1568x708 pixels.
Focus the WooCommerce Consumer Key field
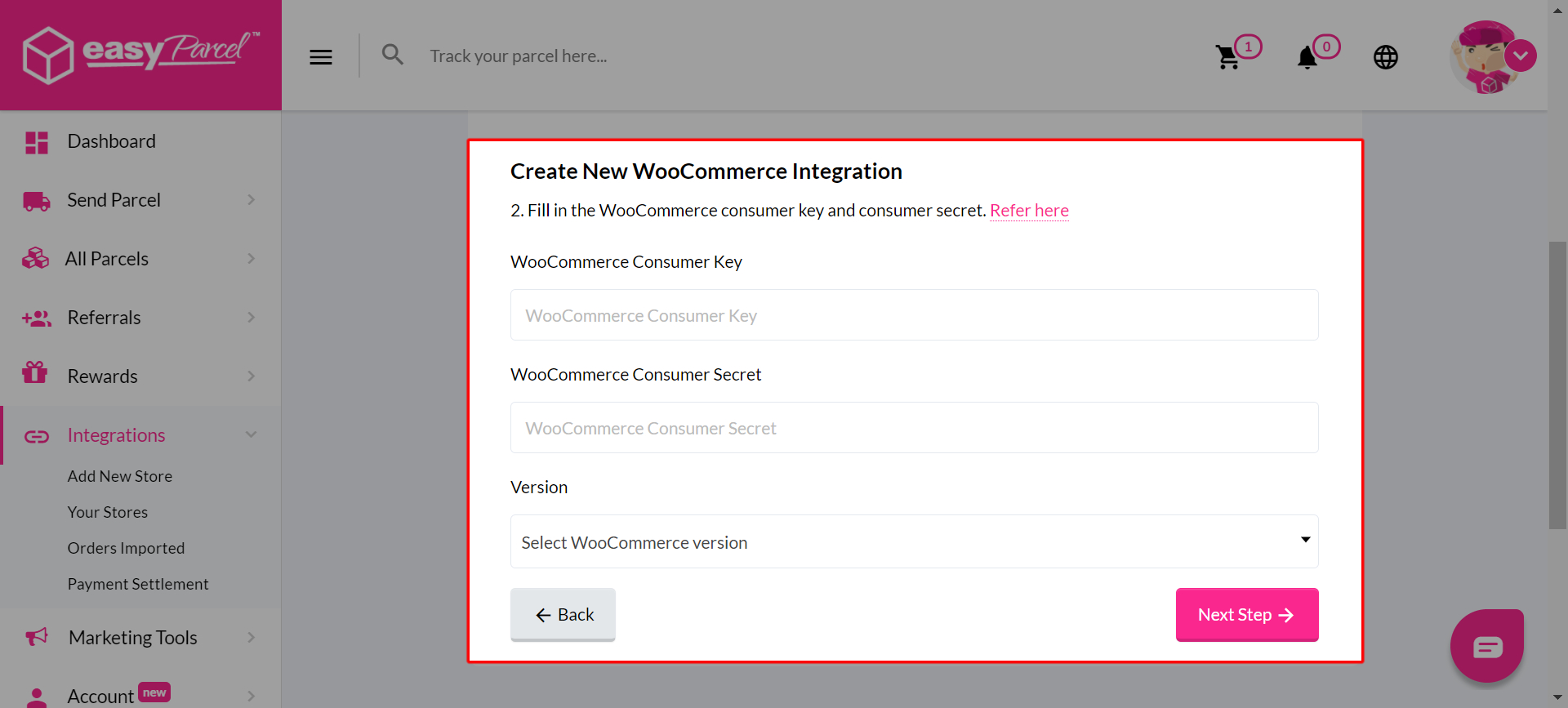(x=915, y=315)
